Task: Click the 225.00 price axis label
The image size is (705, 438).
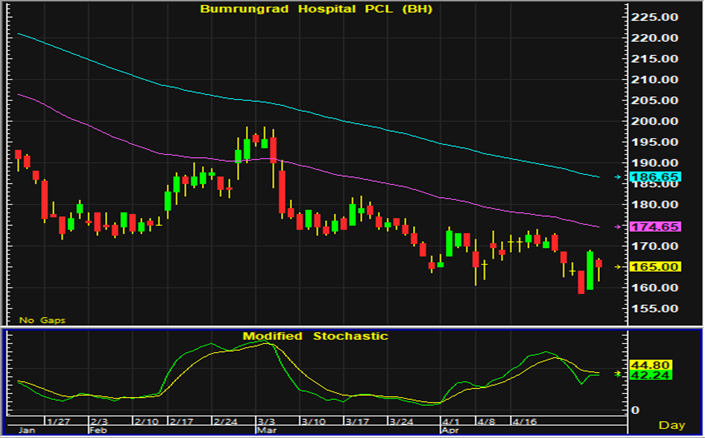Action: pos(654,18)
